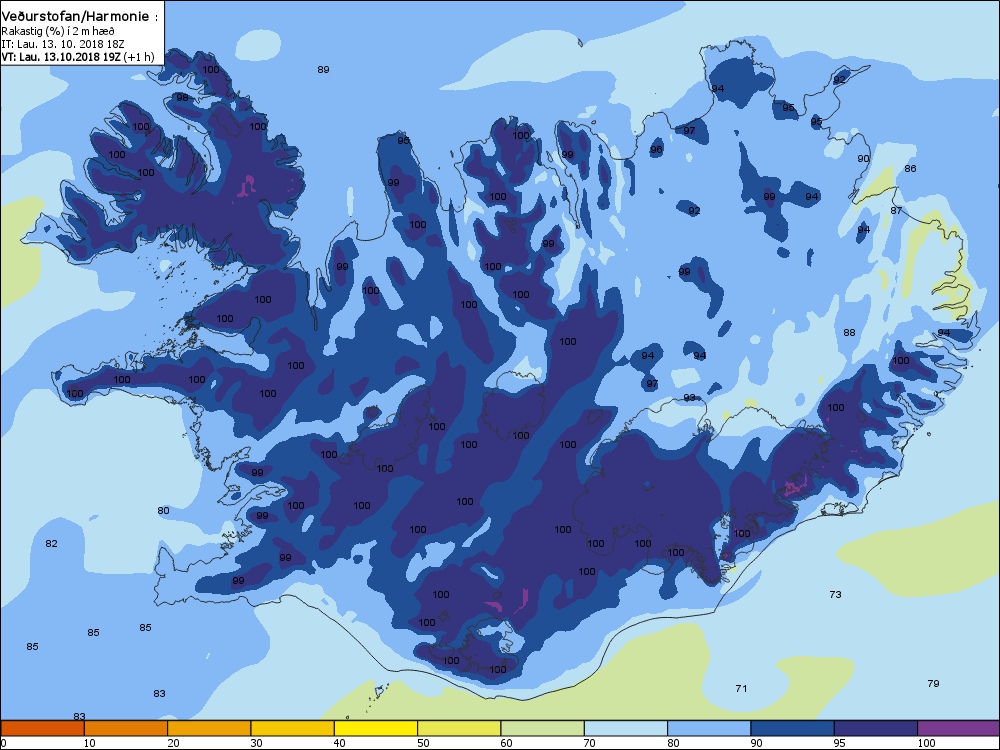Click the 86 value off the northeast coast

click(x=910, y=168)
